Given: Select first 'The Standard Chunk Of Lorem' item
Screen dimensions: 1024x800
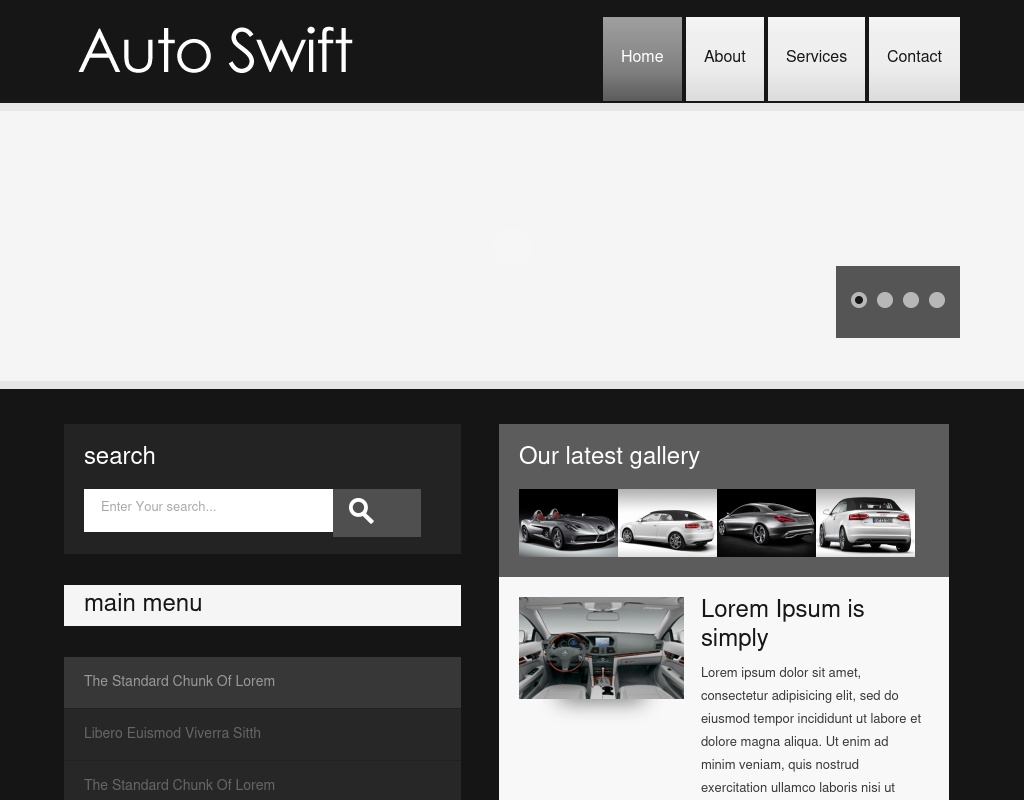Looking at the screenshot, I should [x=179, y=682].
